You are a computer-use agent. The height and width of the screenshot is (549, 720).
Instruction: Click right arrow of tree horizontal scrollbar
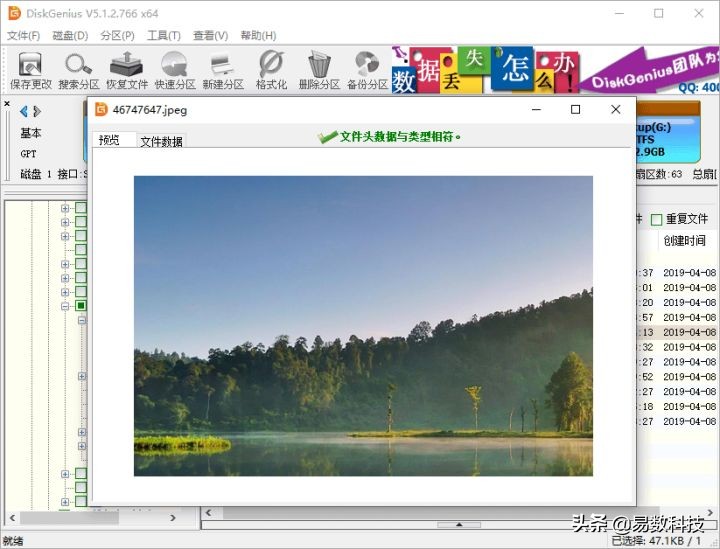coord(173,518)
